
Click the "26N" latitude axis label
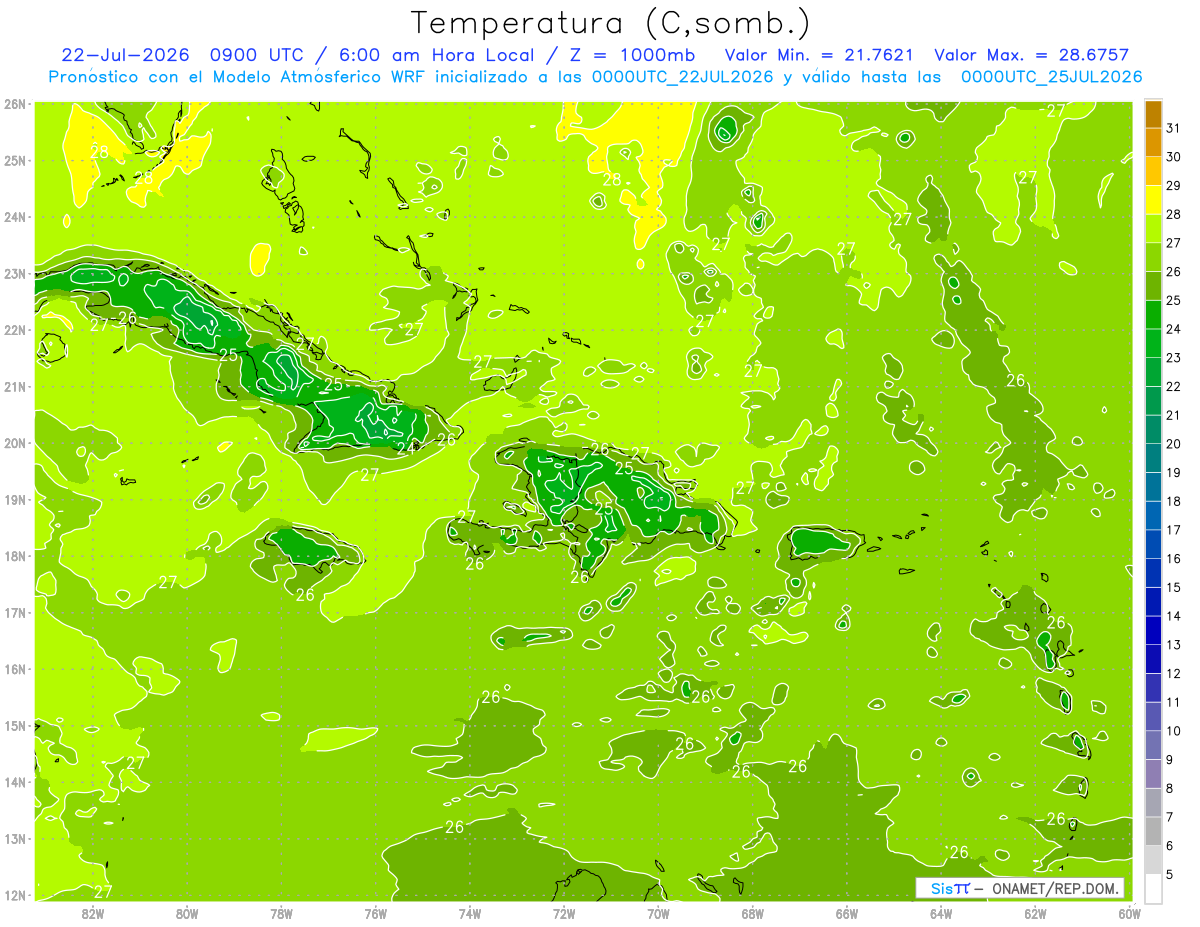[14, 104]
